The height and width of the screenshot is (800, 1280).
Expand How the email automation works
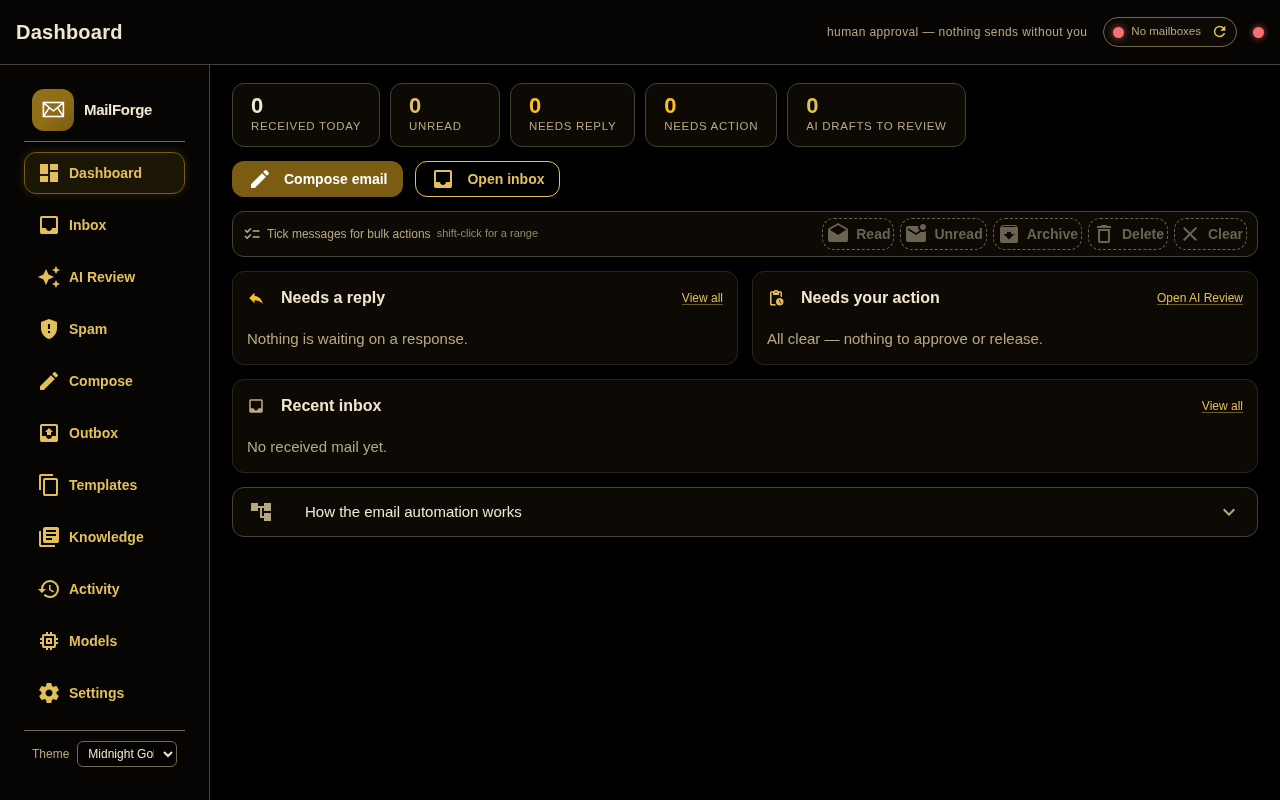745,512
